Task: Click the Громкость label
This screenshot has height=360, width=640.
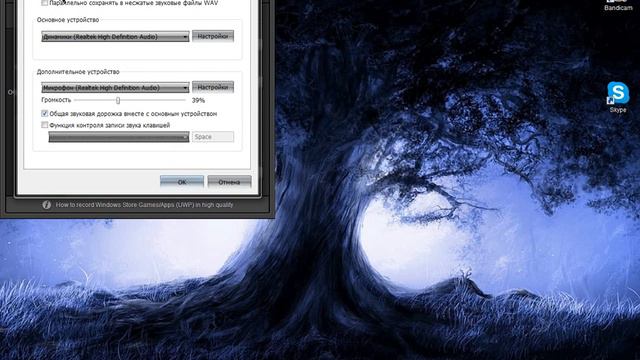Action: [x=56, y=100]
